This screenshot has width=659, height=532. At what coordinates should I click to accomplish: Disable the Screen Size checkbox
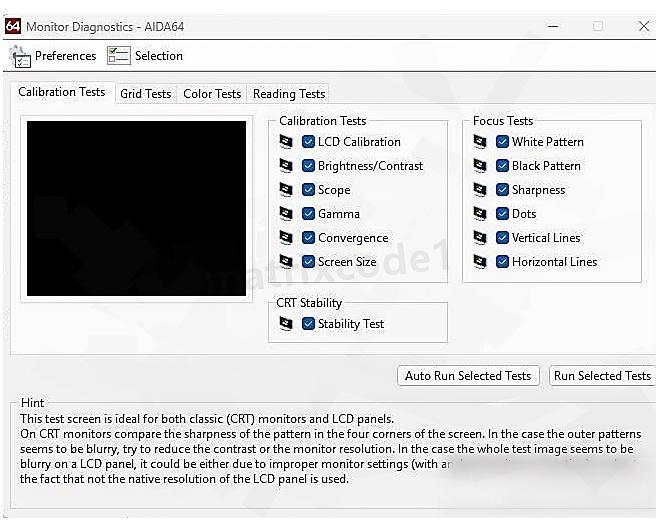(x=308, y=261)
